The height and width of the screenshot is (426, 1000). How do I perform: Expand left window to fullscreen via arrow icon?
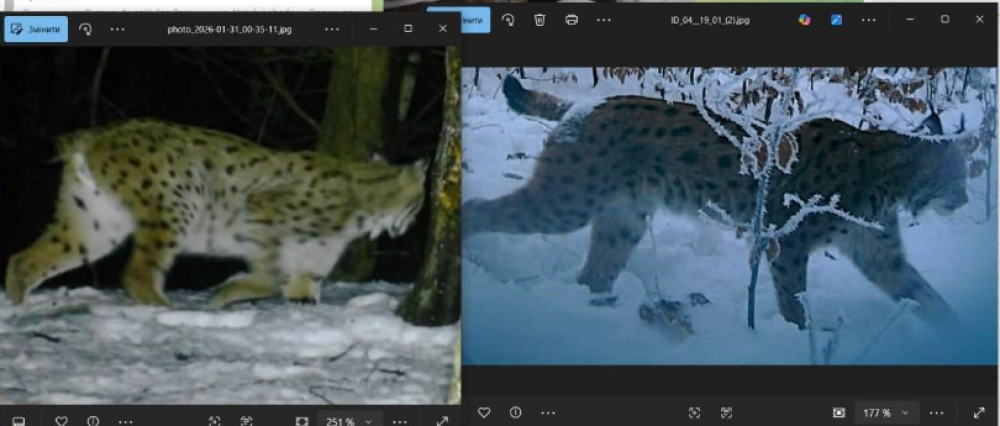point(442,421)
